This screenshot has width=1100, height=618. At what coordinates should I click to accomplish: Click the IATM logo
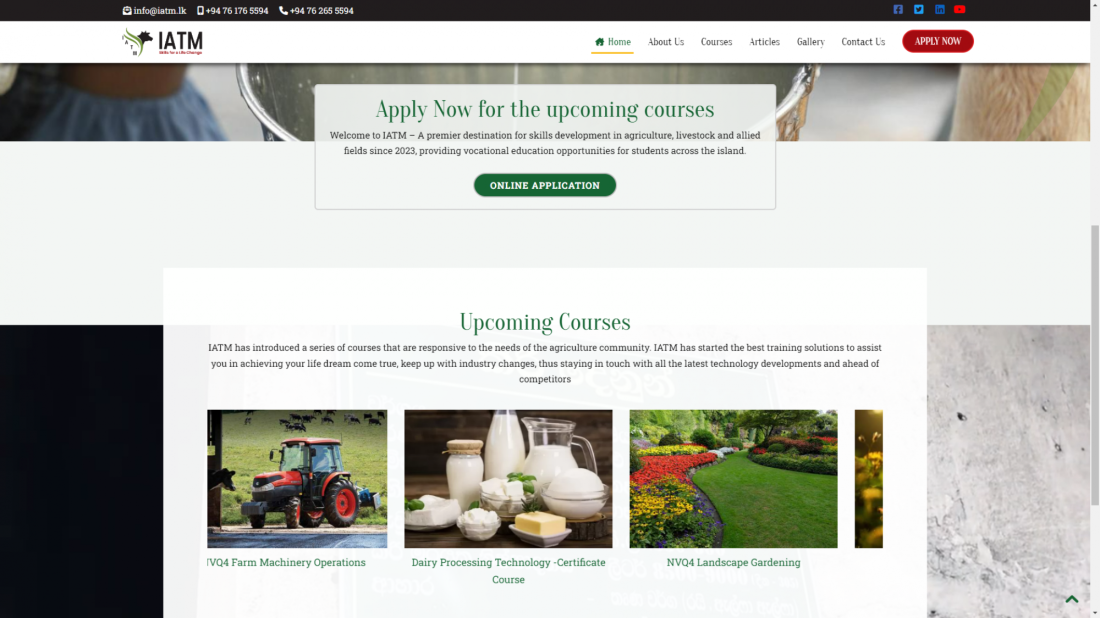[x=162, y=42]
